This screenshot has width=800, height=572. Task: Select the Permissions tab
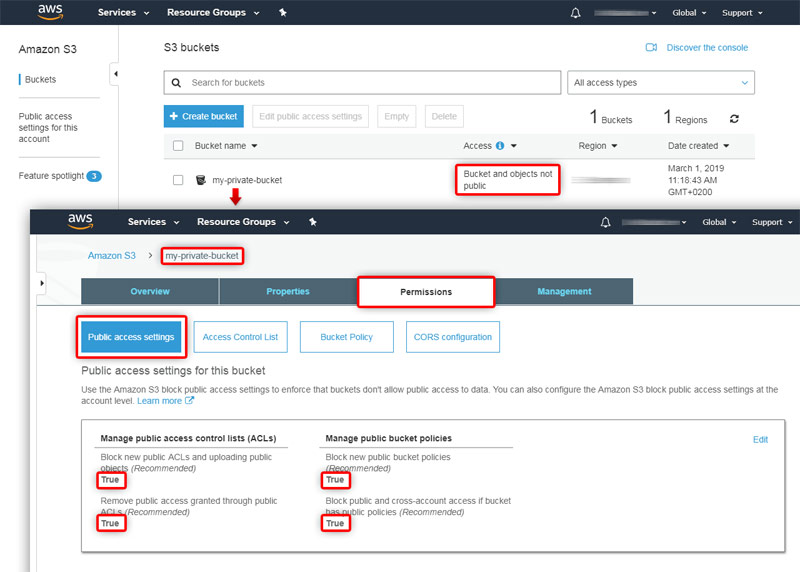[426, 292]
